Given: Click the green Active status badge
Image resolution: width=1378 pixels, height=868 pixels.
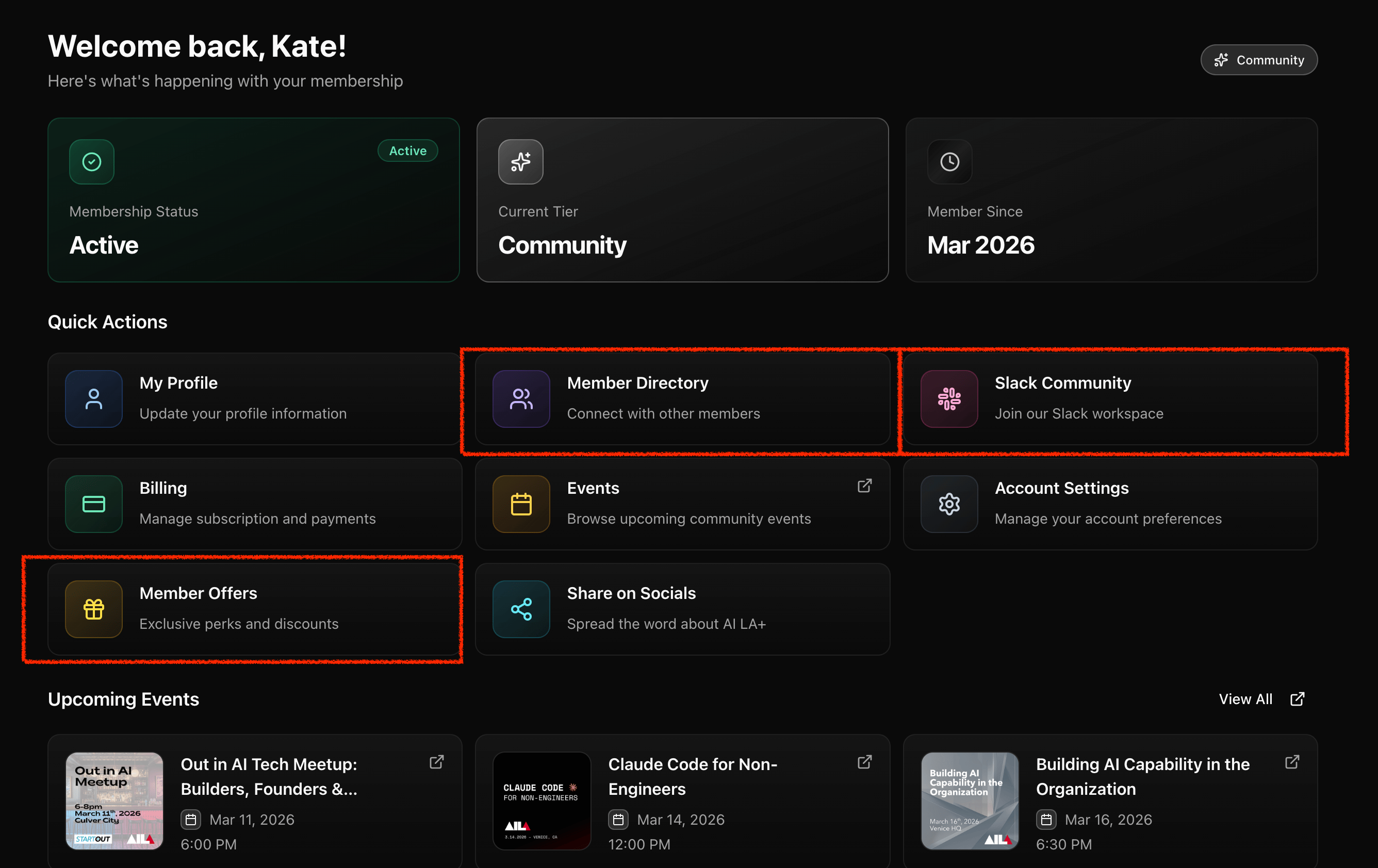Looking at the screenshot, I should (x=407, y=151).
